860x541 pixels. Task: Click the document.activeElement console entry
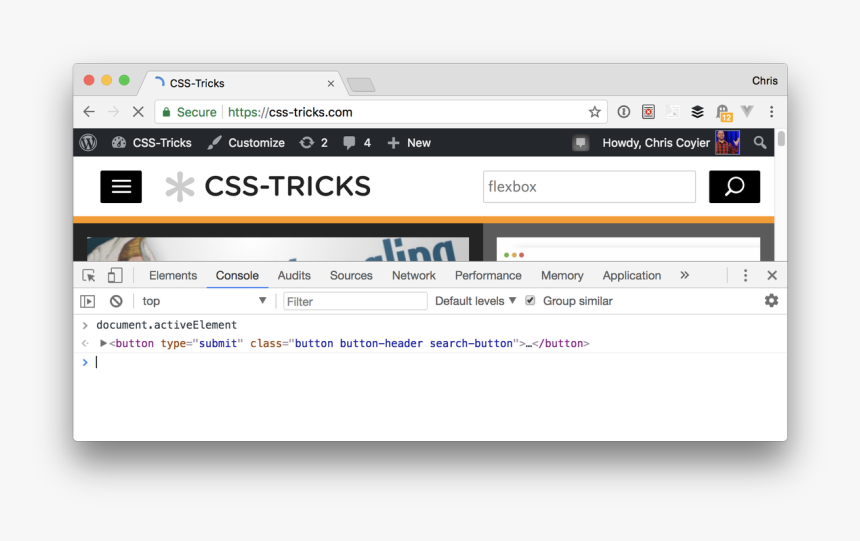point(167,325)
